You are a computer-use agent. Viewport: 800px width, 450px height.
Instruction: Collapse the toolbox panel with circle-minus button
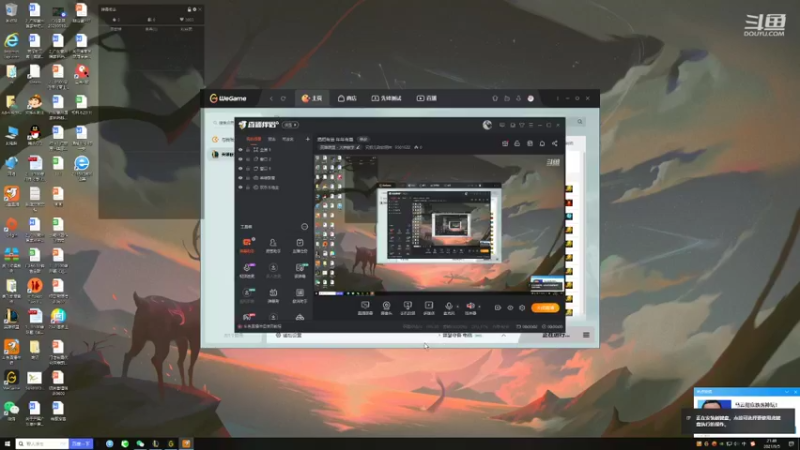pos(305,227)
